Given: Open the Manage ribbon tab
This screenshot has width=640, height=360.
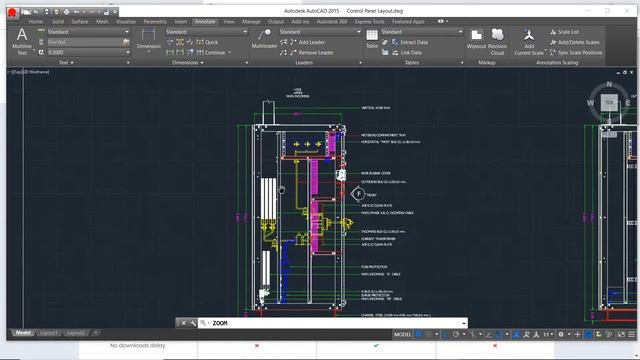Looking at the screenshot, I should [251, 22].
